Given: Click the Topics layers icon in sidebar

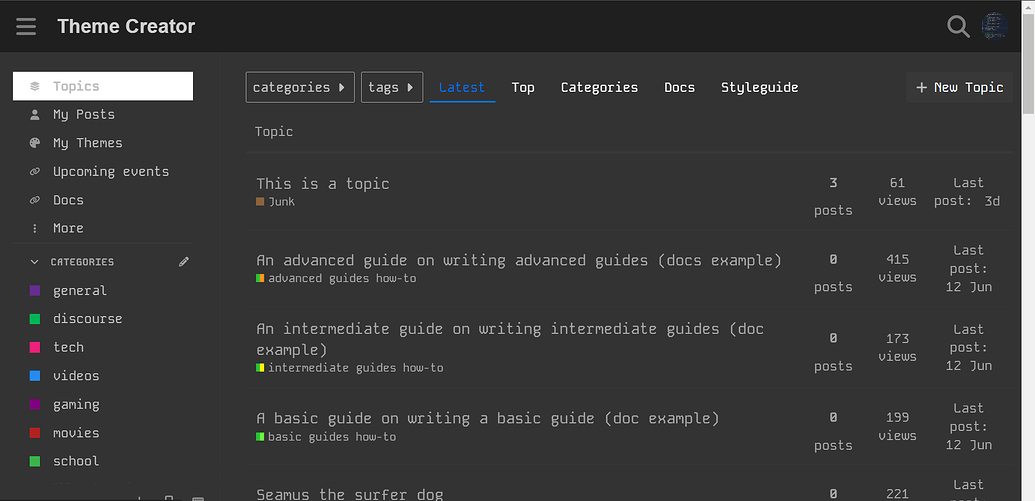Looking at the screenshot, I should [x=35, y=87].
